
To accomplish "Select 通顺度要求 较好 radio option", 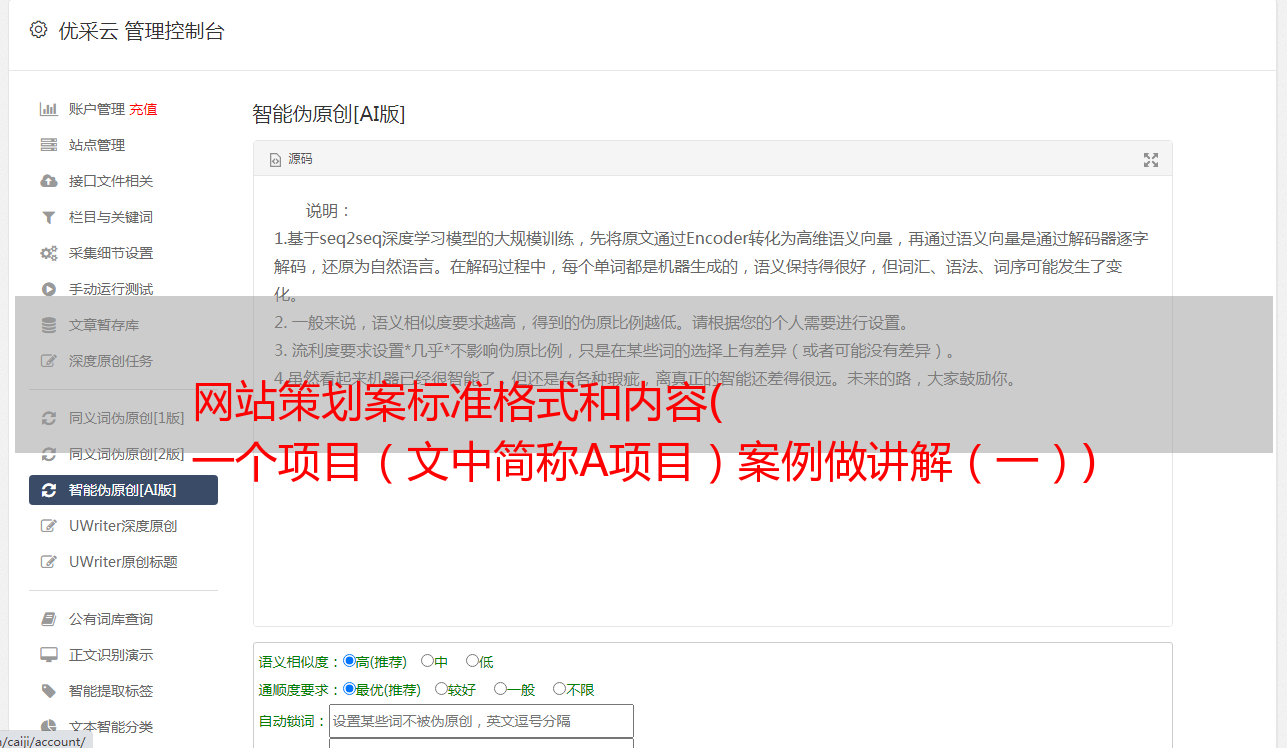I will 441,689.
